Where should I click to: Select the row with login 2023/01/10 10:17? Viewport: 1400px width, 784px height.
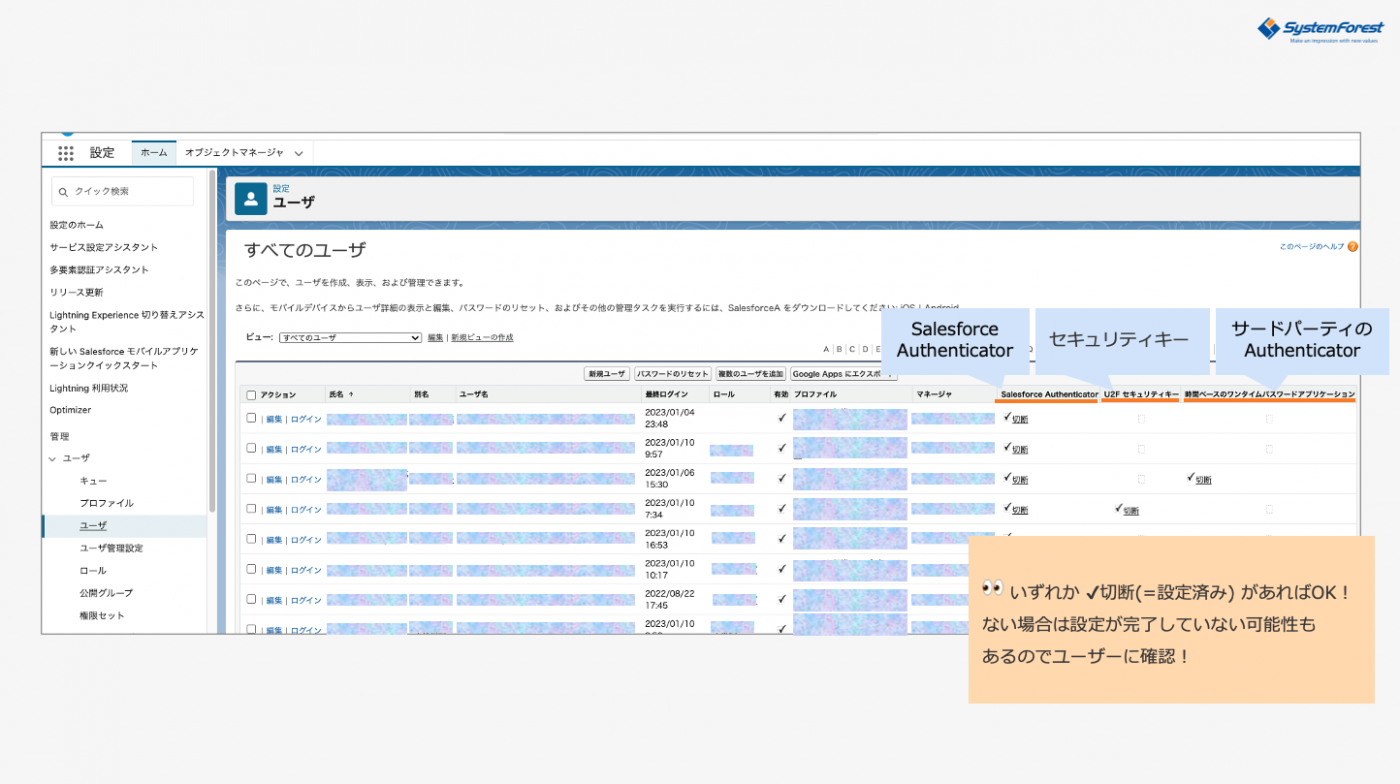[x=251, y=569]
